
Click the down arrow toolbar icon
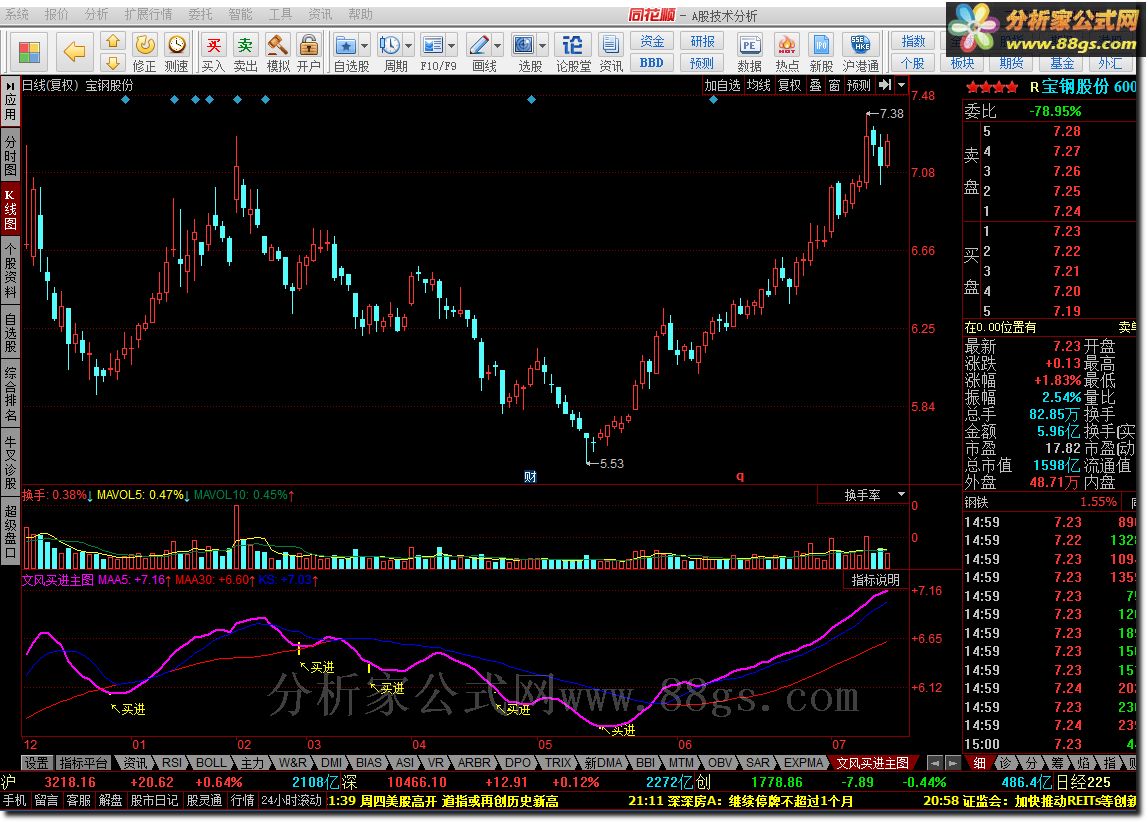pyautogui.click(x=113, y=62)
